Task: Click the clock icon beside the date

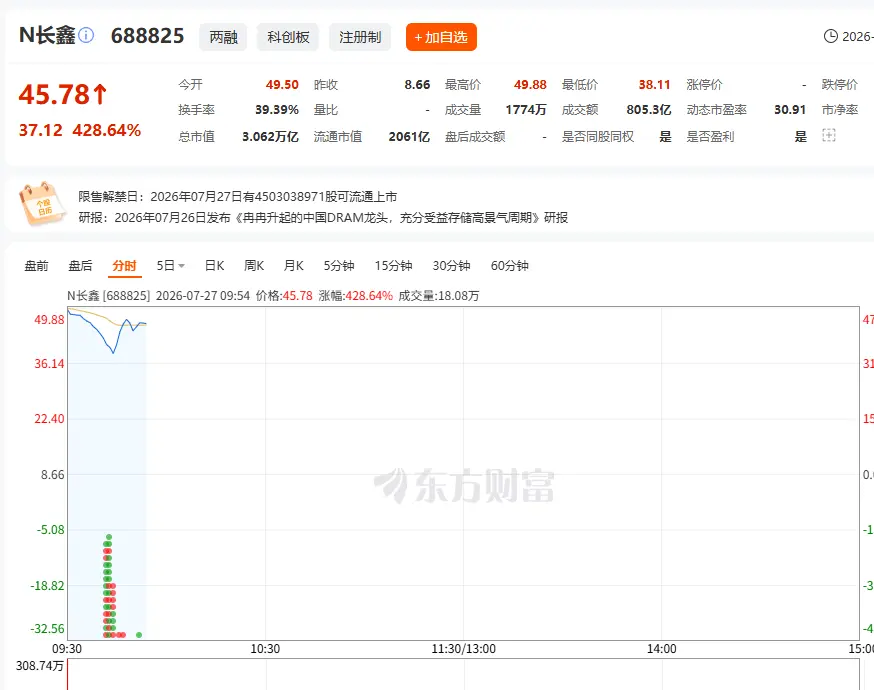Action: tap(831, 37)
